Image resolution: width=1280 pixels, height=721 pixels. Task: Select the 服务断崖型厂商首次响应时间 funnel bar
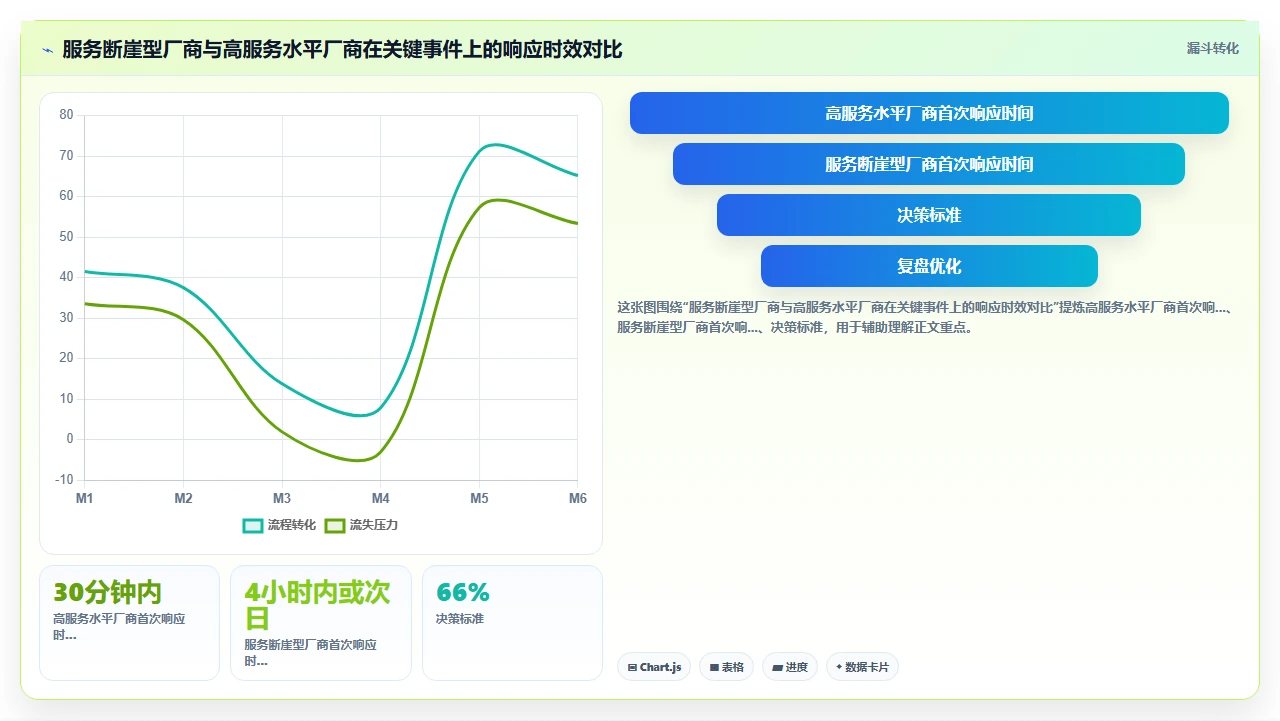coord(929,164)
